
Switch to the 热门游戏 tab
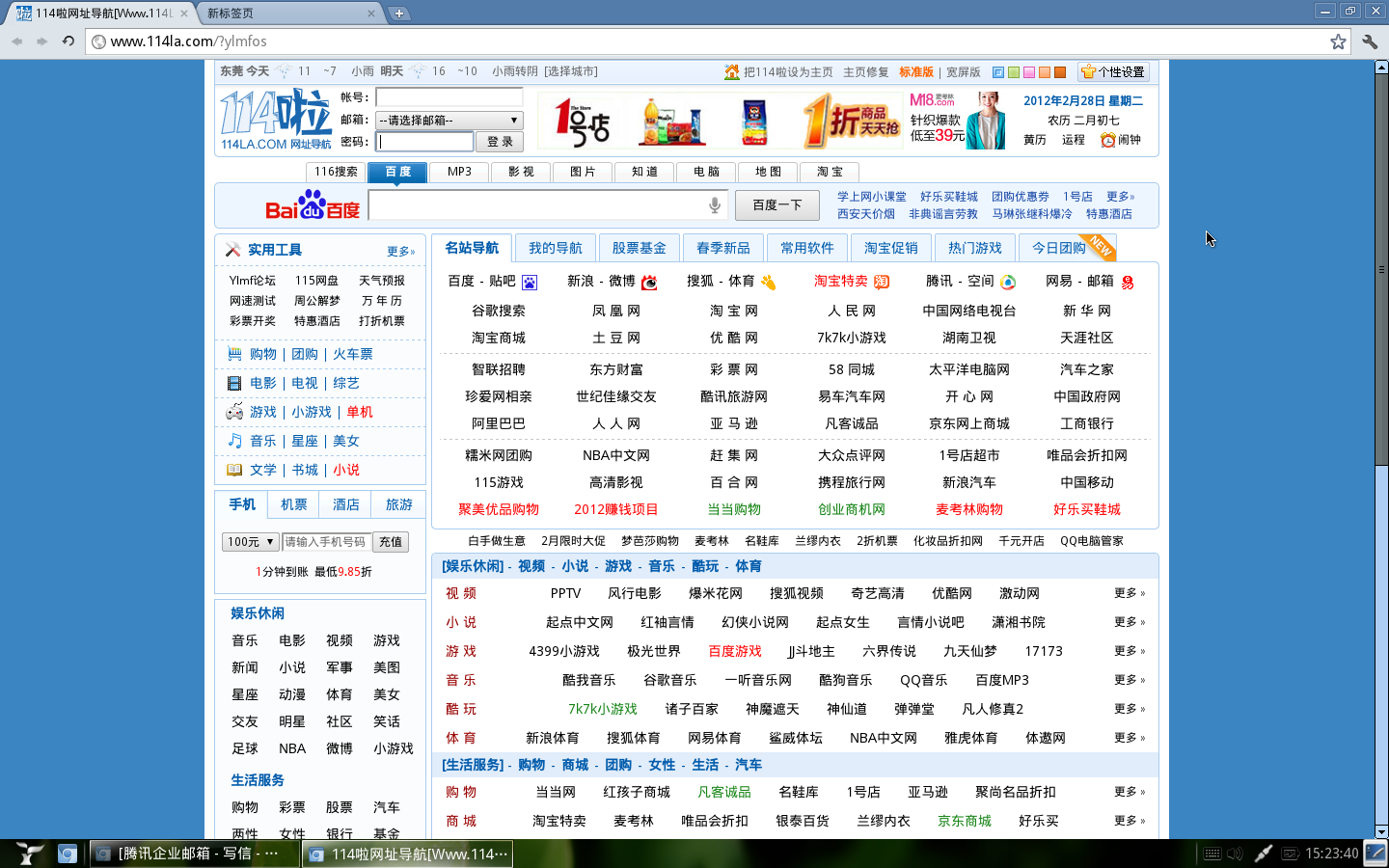pos(975,248)
